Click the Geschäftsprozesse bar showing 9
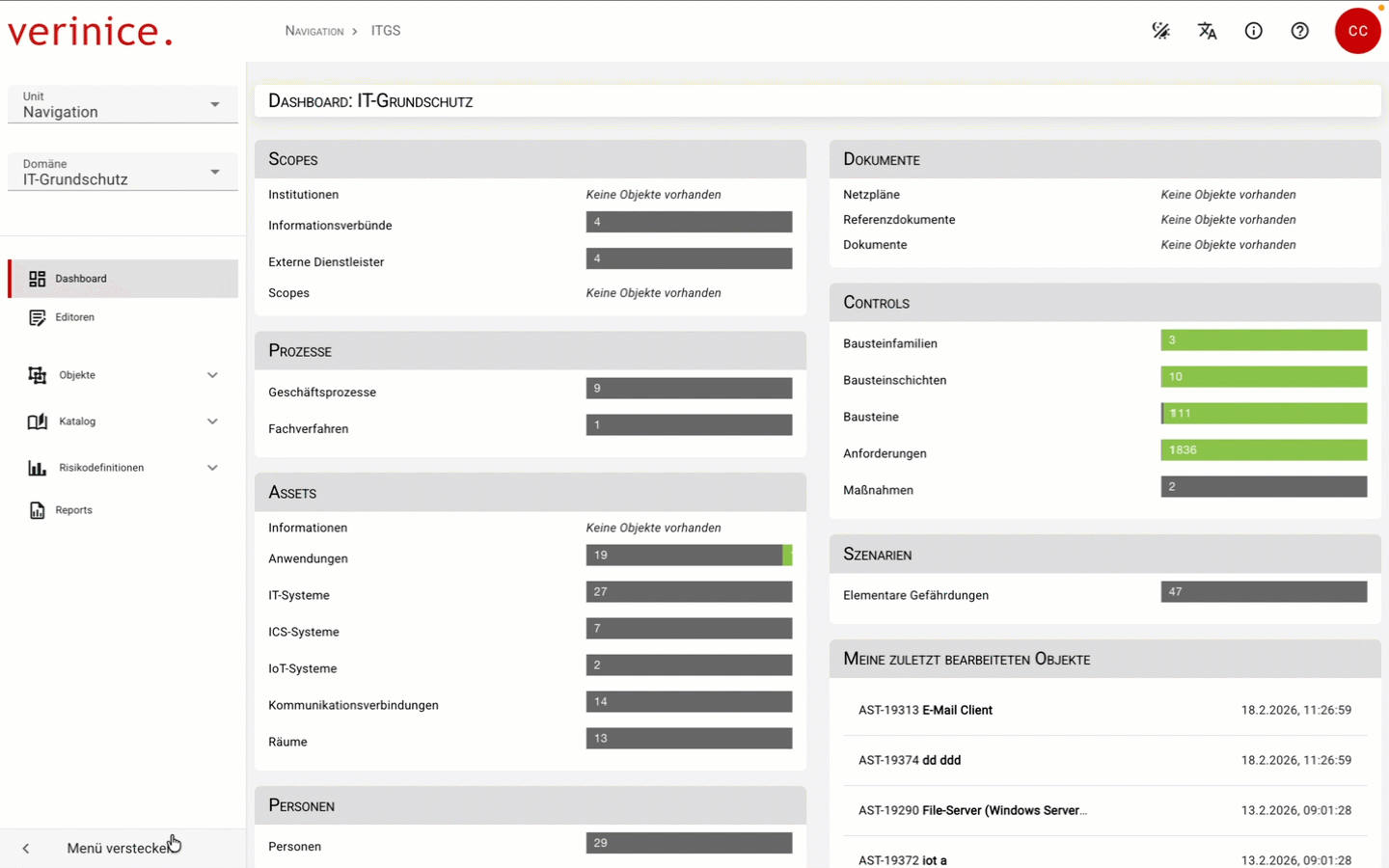 (x=689, y=389)
